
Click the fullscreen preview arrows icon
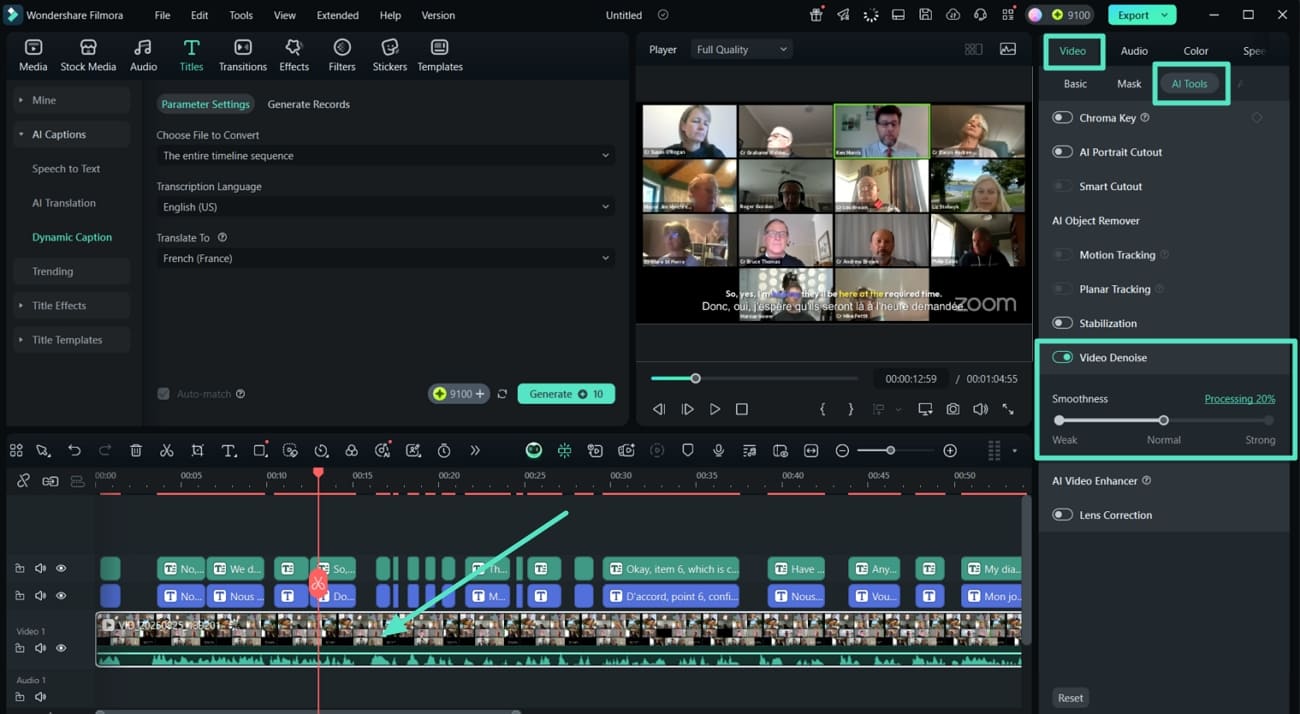pyautogui.click(x=1008, y=409)
